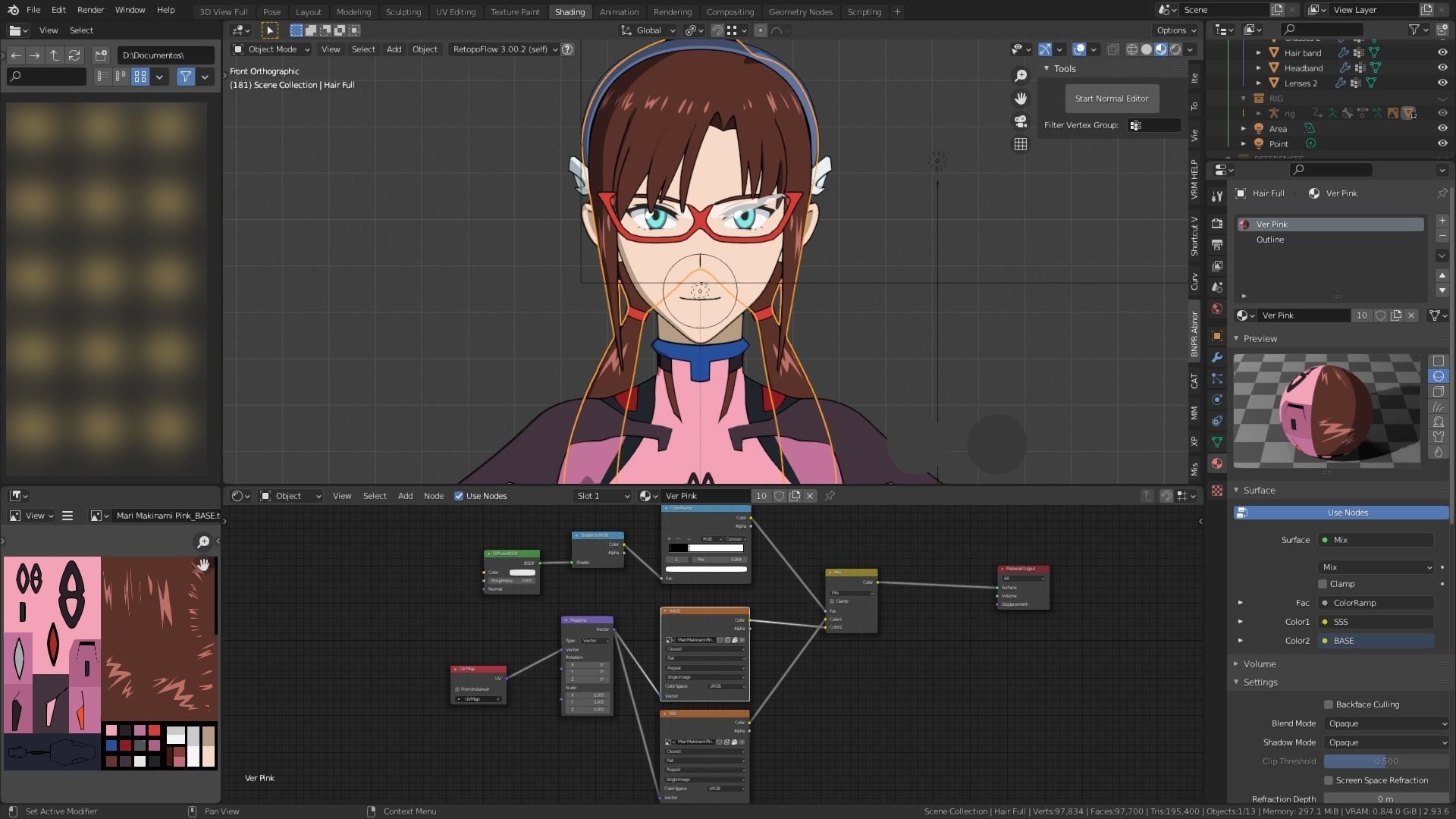Open the Options dropdown in viewport header

point(1176,30)
